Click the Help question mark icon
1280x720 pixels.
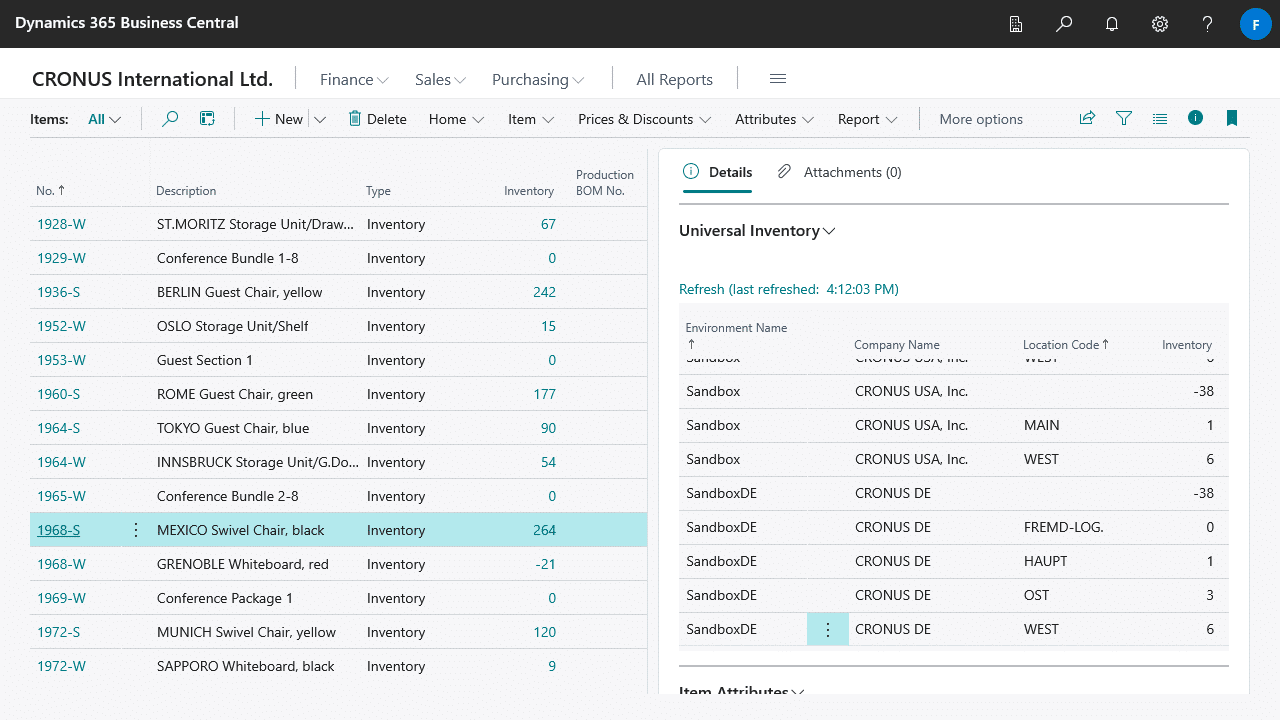tap(1208, 24)
